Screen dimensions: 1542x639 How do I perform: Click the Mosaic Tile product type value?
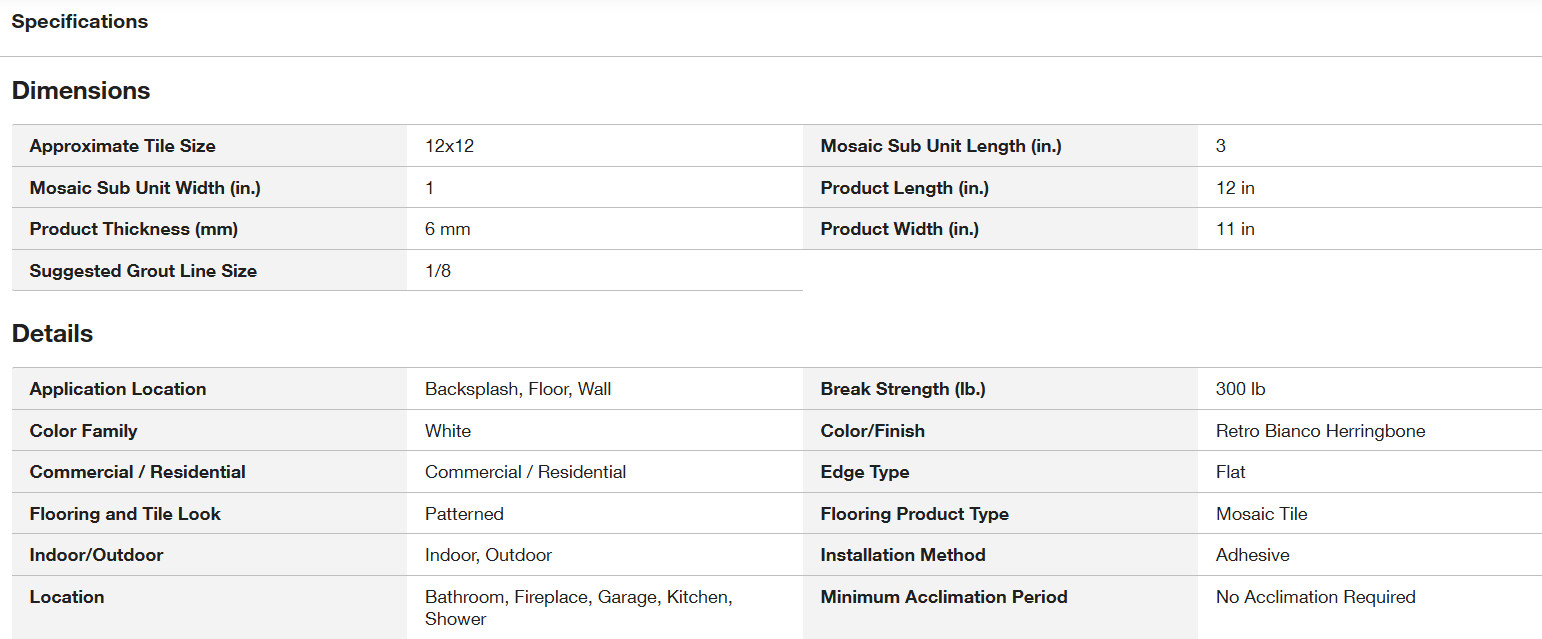click(1262, 514)
